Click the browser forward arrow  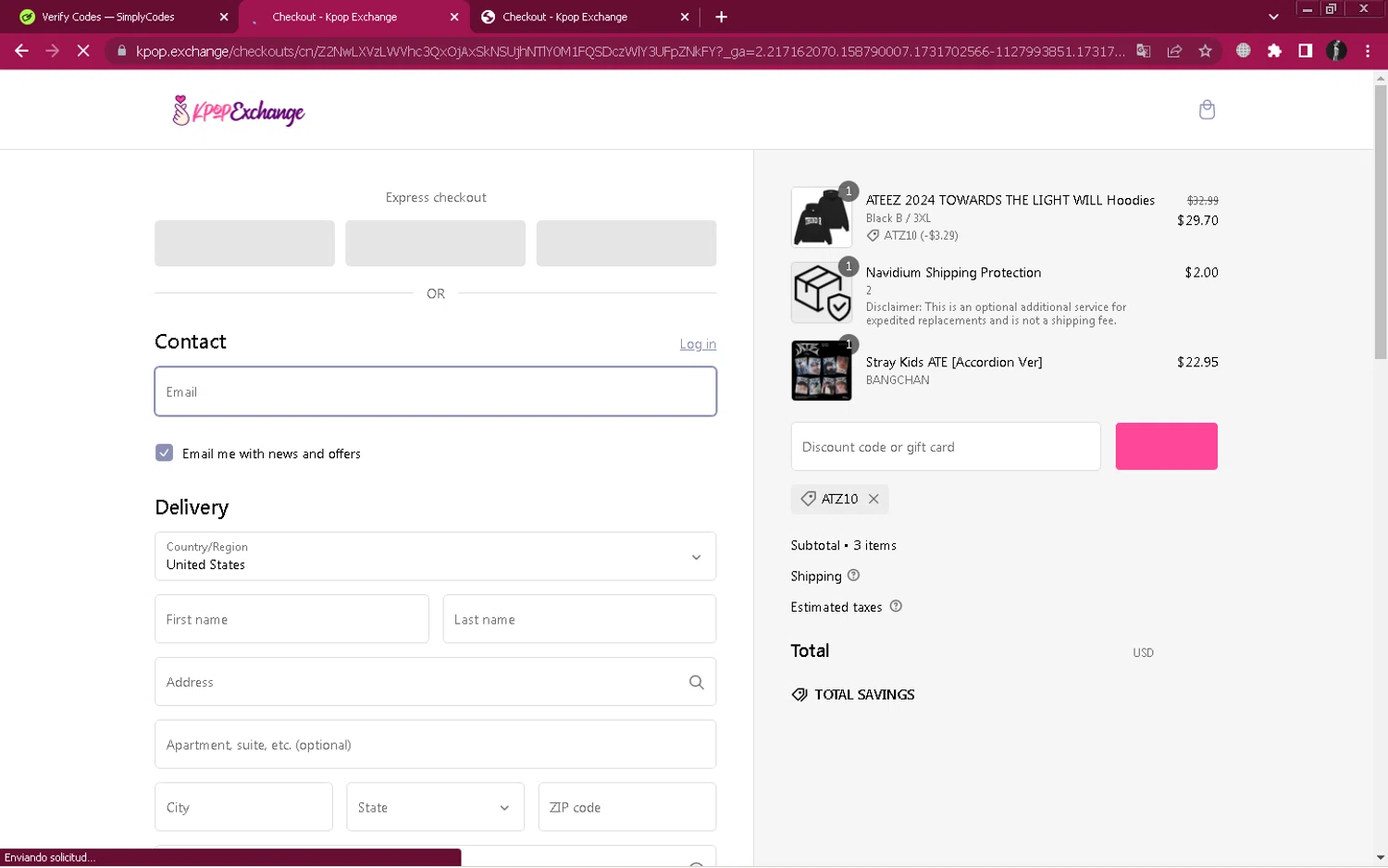52,51
